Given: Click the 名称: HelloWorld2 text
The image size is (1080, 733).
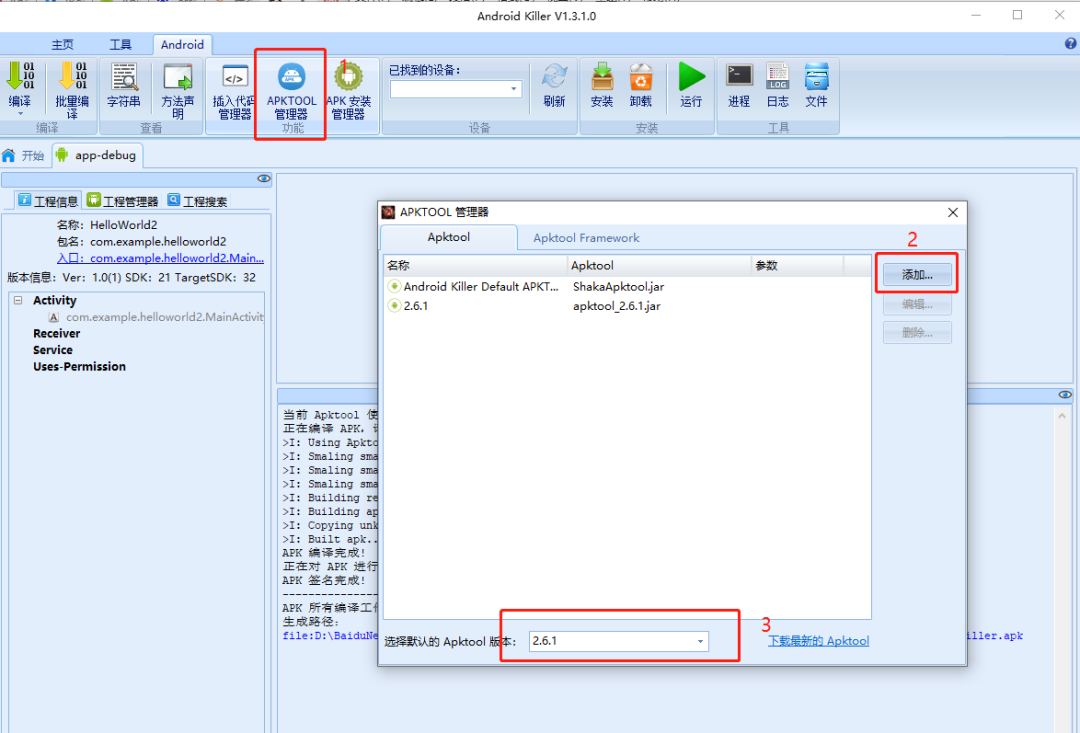Looking at the screenshot, I should click(107, 225).
